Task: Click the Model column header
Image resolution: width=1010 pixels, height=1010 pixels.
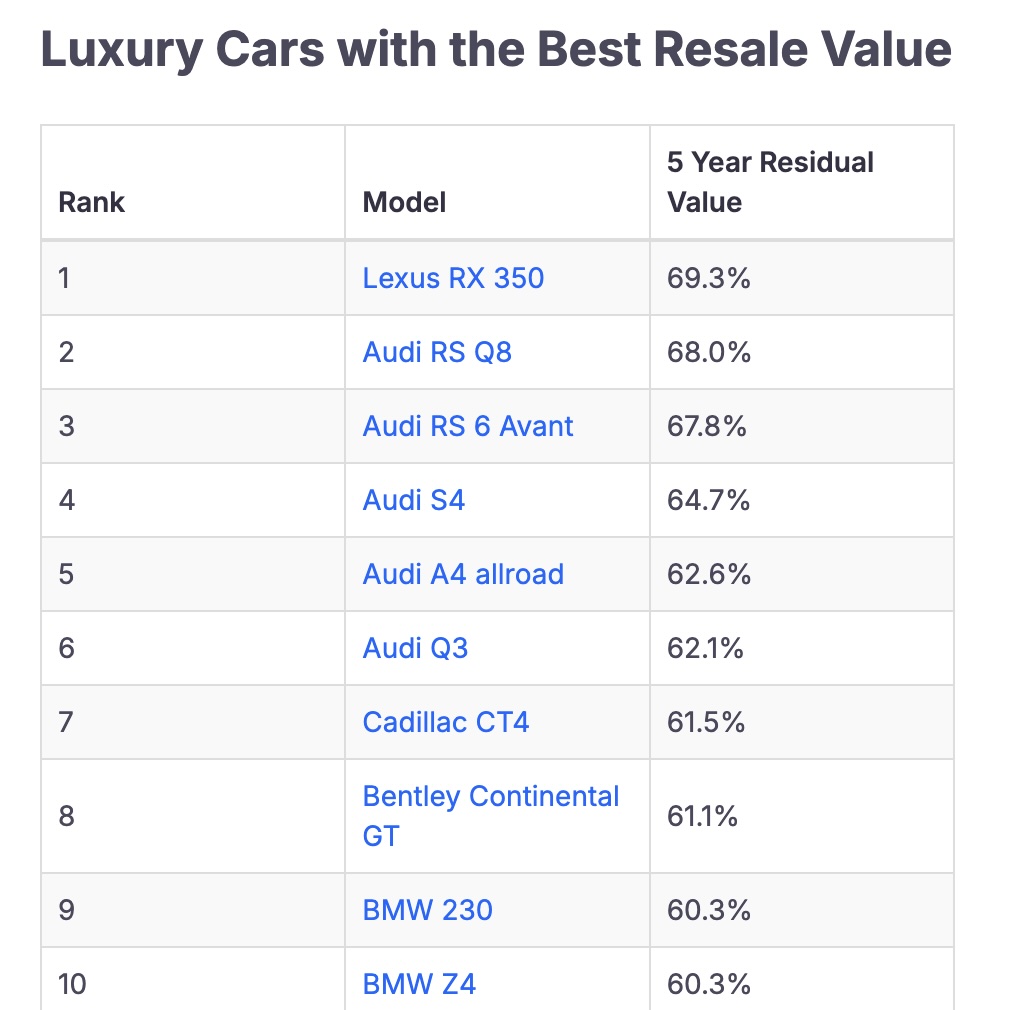Action: [404, 202]
